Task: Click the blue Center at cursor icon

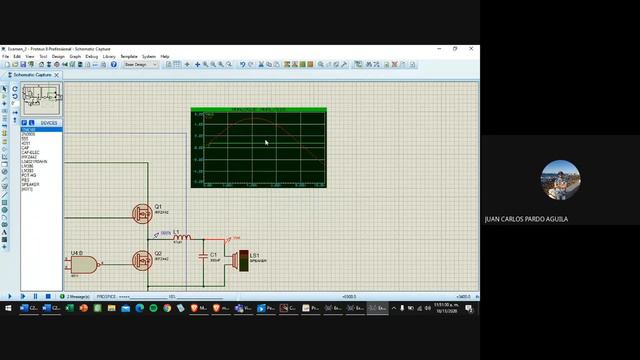Action: (198, 64)
